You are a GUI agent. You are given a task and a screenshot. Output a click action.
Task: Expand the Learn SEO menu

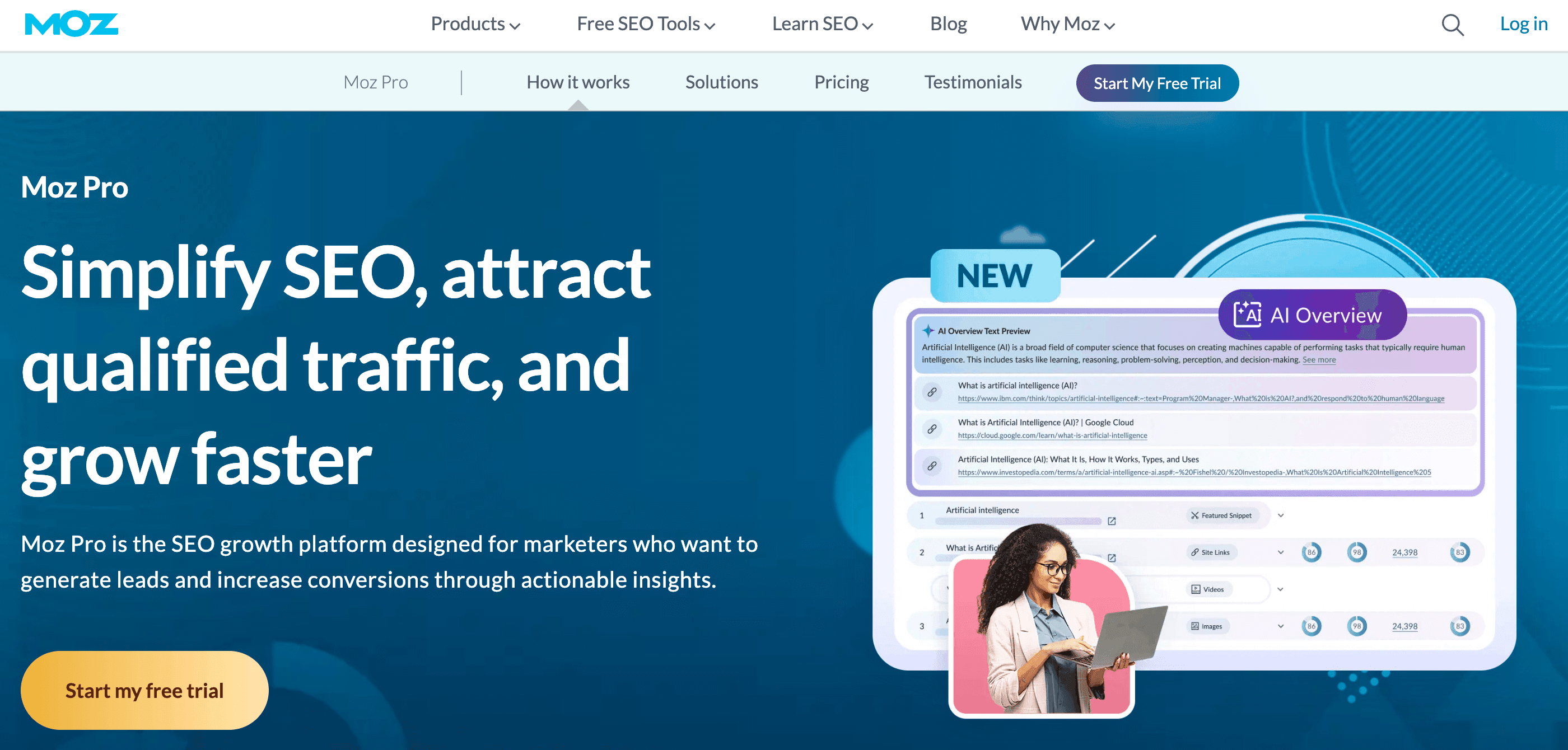822,24
